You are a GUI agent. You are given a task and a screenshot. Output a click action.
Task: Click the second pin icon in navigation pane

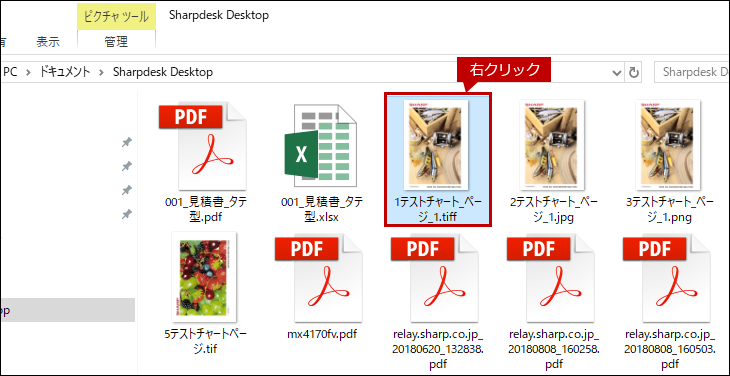[x=126, y=166]
